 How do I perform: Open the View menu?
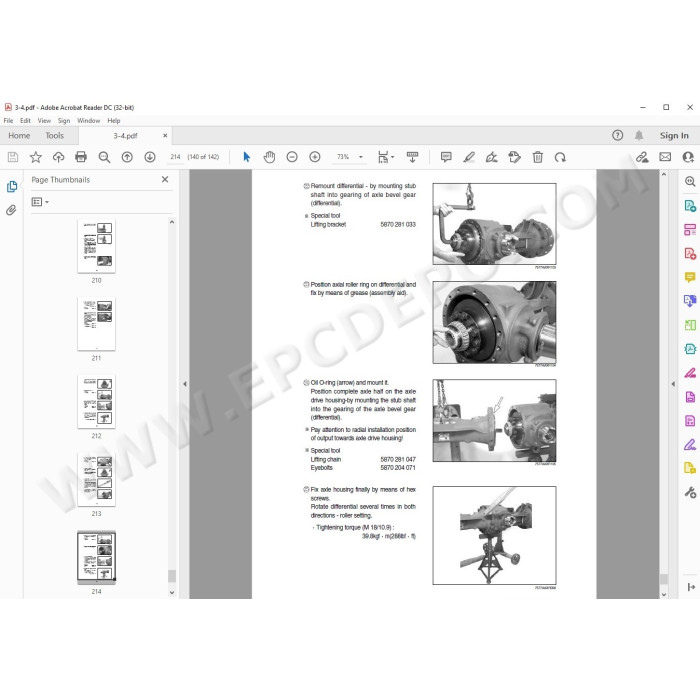[44, 121]
